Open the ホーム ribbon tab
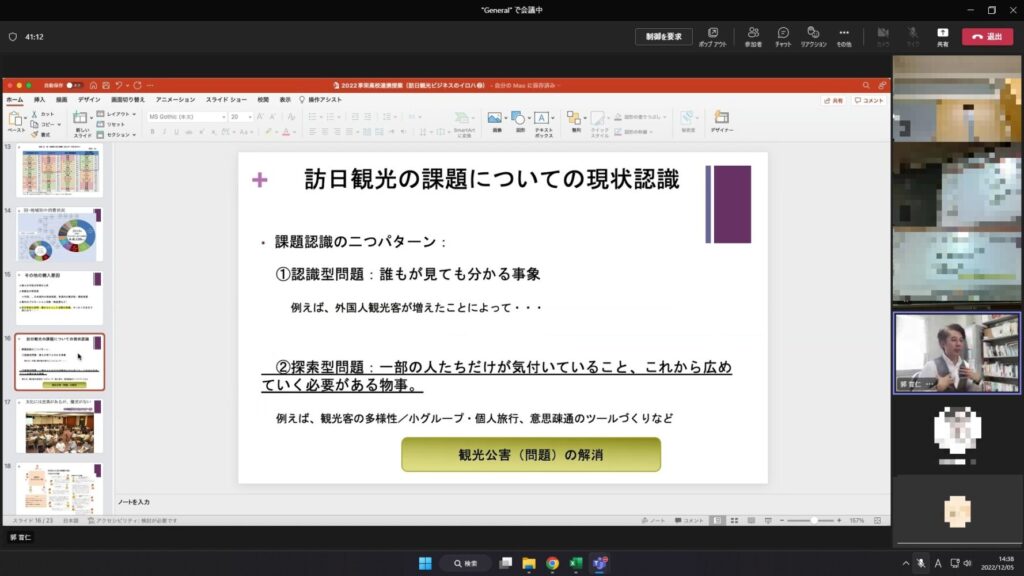 tap(14, 100)
